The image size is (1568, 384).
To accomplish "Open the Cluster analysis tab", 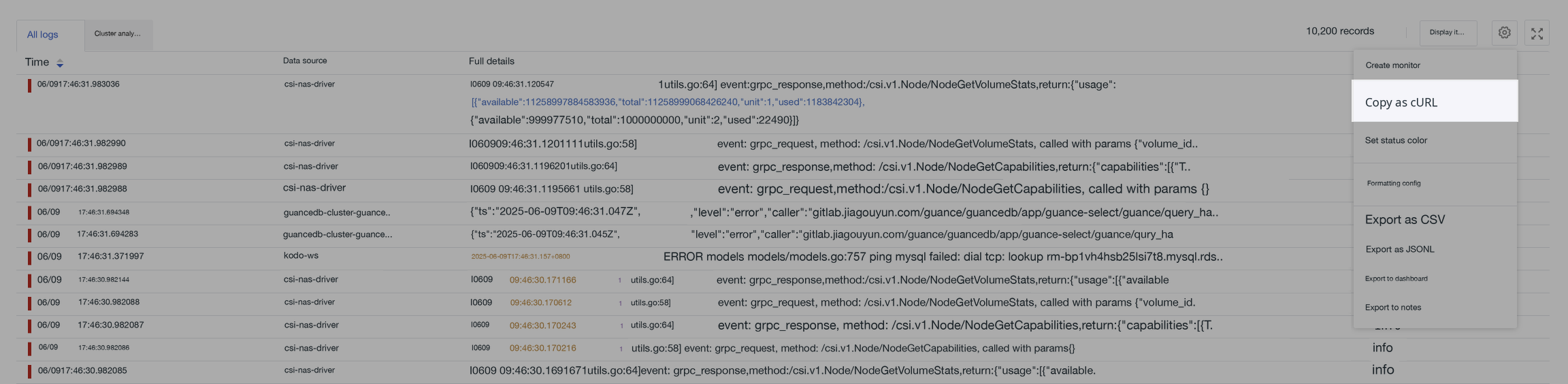I will point(118,33).
